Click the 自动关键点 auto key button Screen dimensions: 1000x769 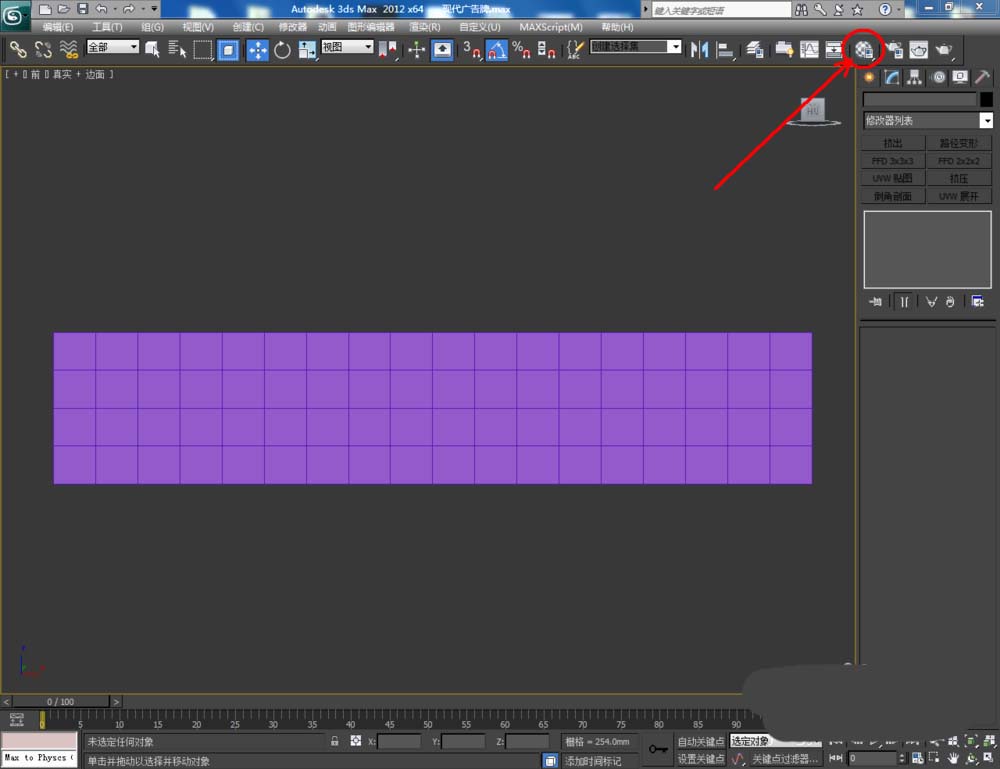701,742
